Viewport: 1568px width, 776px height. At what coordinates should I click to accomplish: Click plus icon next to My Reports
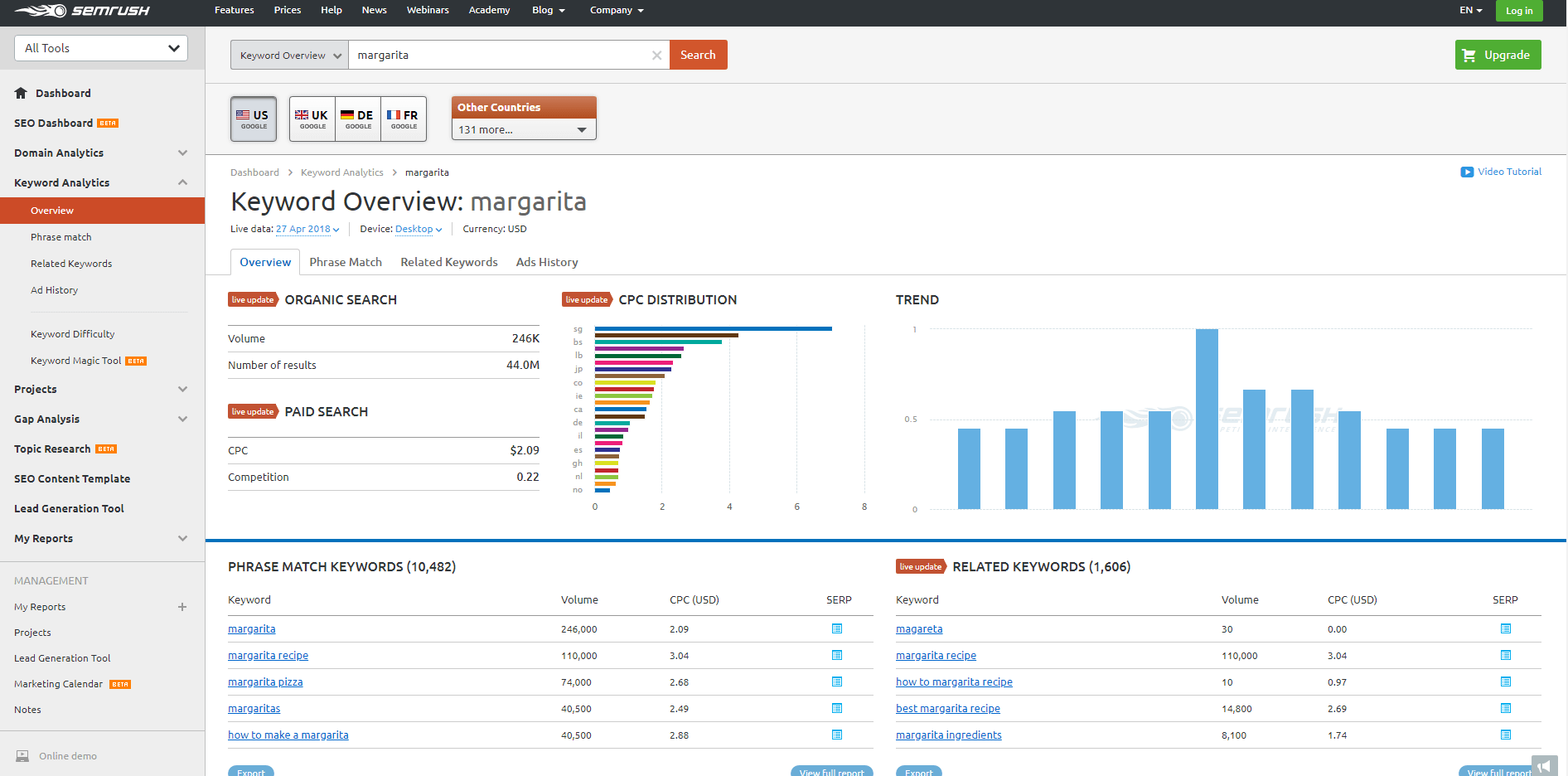point(182,607)
